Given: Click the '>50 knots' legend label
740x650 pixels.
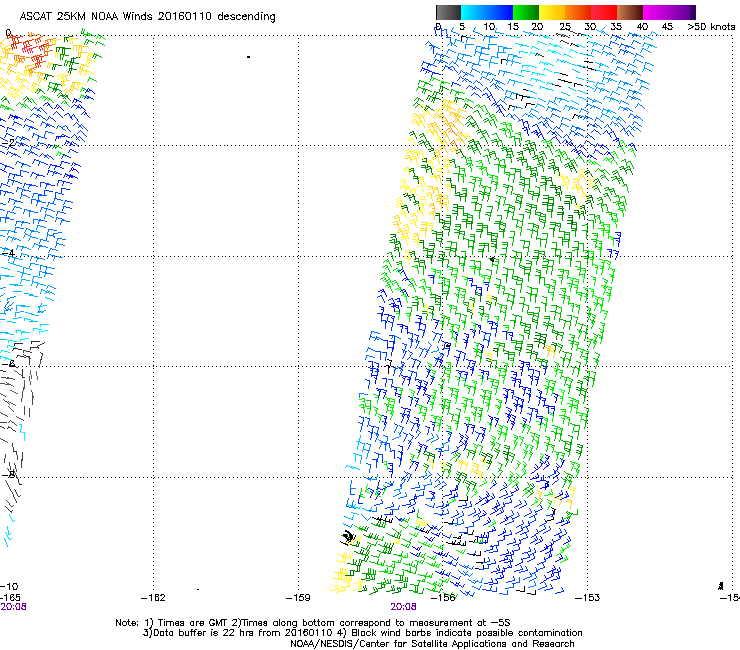Looking at the screenshot, I should (711, 27).
